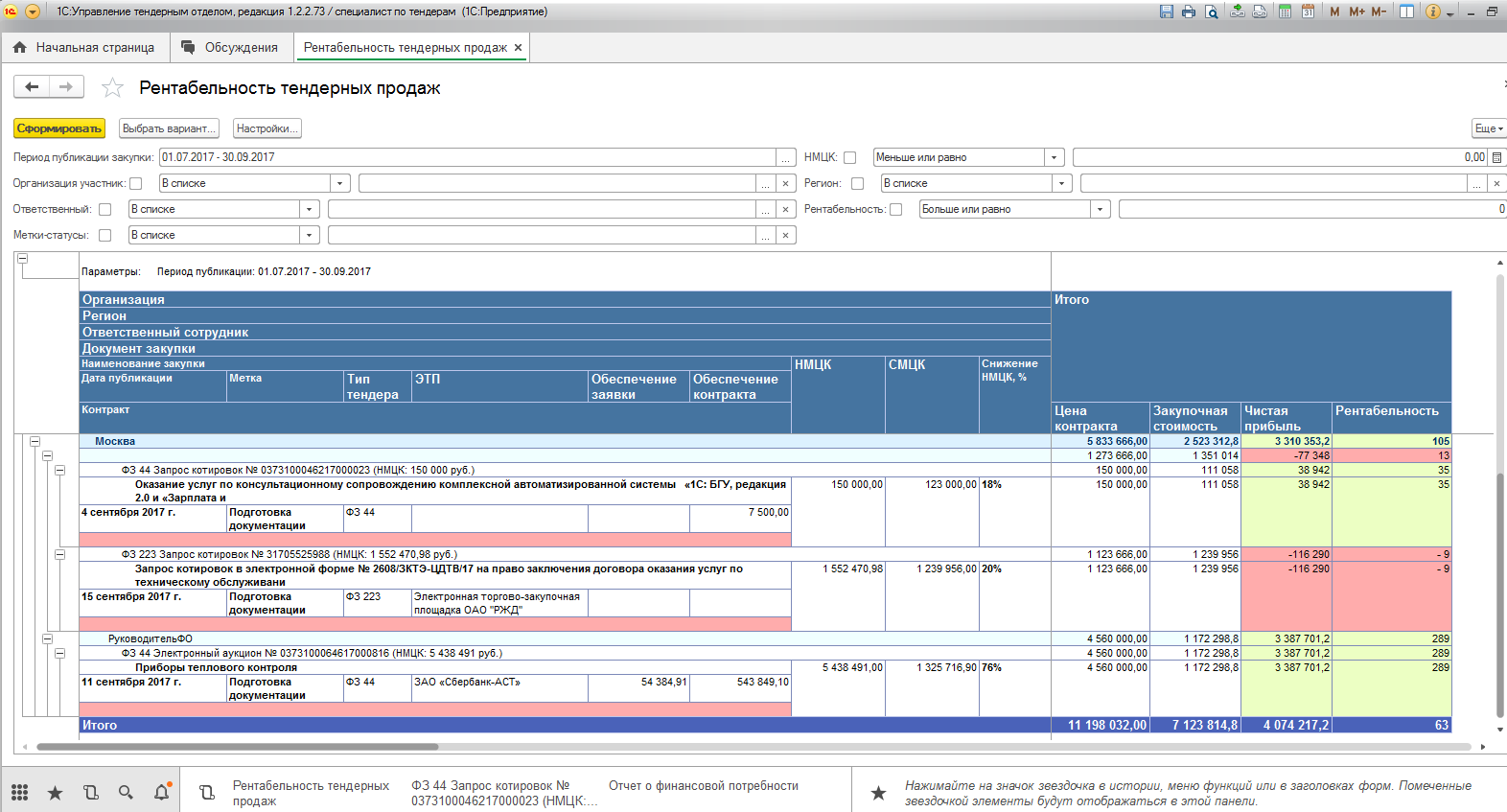1507x812 pixels.
Task: Check the Рентабельность filter checkbox
Action: [895, 209]
